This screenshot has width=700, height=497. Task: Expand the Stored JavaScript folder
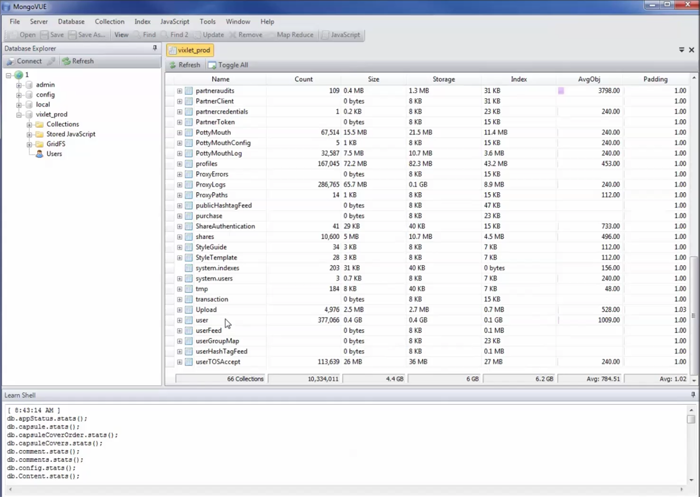click(29, 134)
